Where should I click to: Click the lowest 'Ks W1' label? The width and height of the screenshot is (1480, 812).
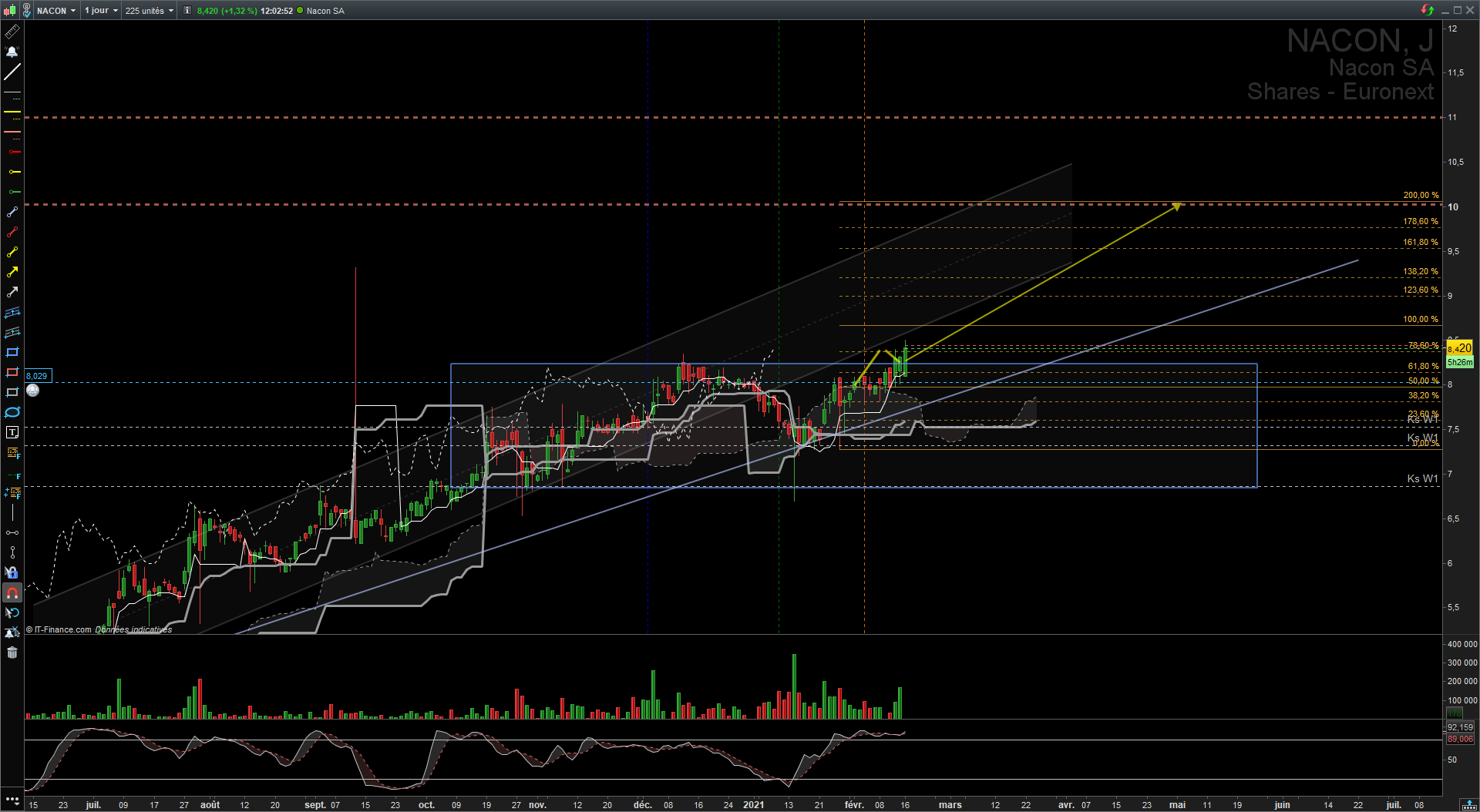[1422, 478]
